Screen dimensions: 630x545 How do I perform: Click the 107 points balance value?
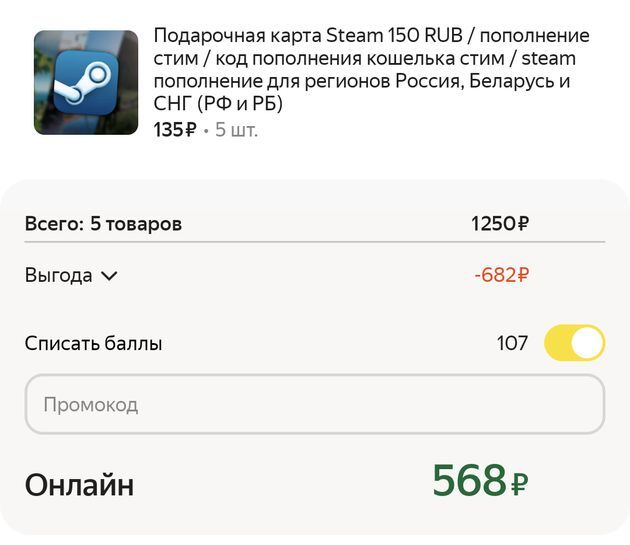pyautogui.click(x=512, y=344)
